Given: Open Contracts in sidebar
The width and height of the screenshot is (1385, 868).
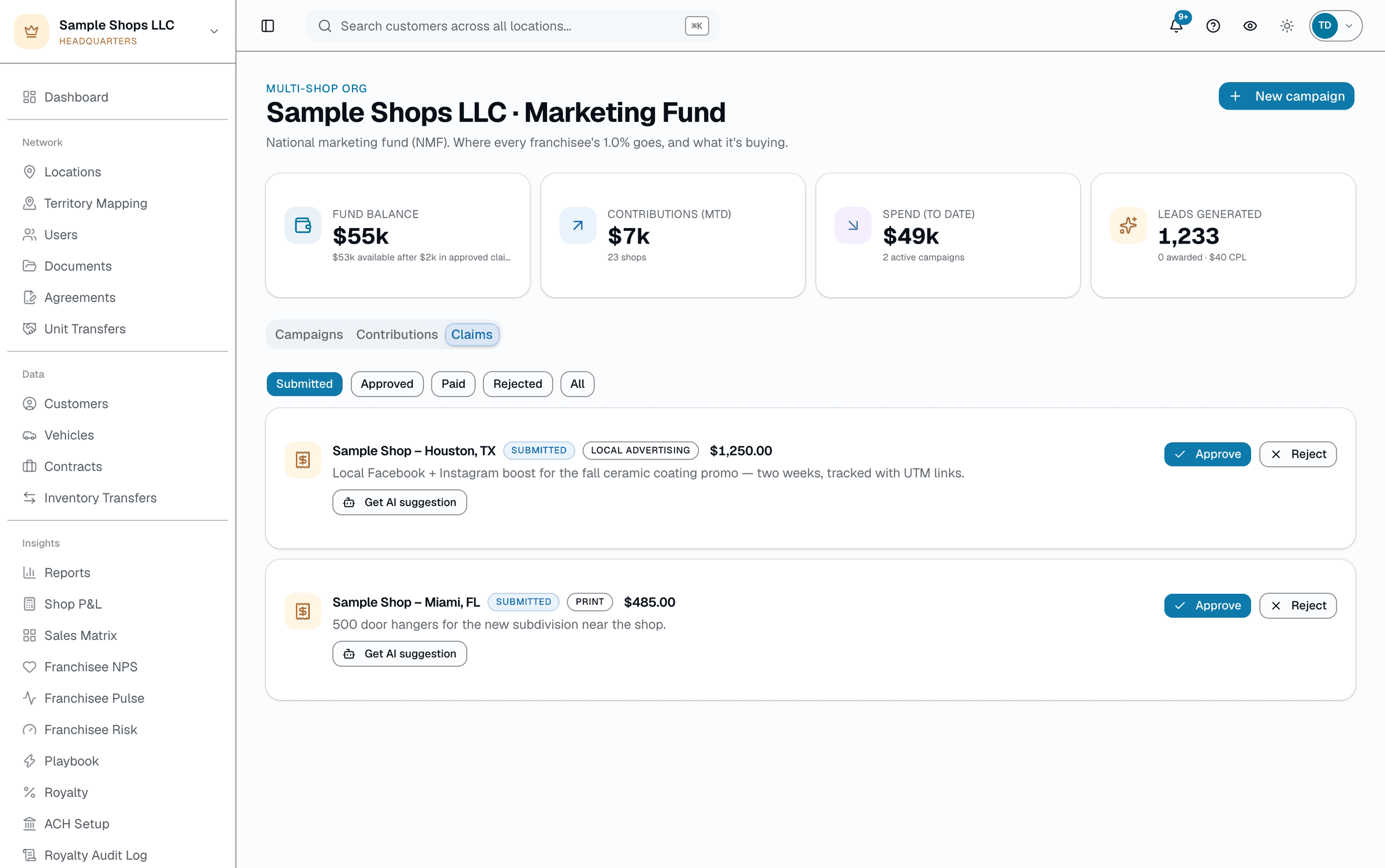Looking at the screenshot, I should tap(118, 466).
